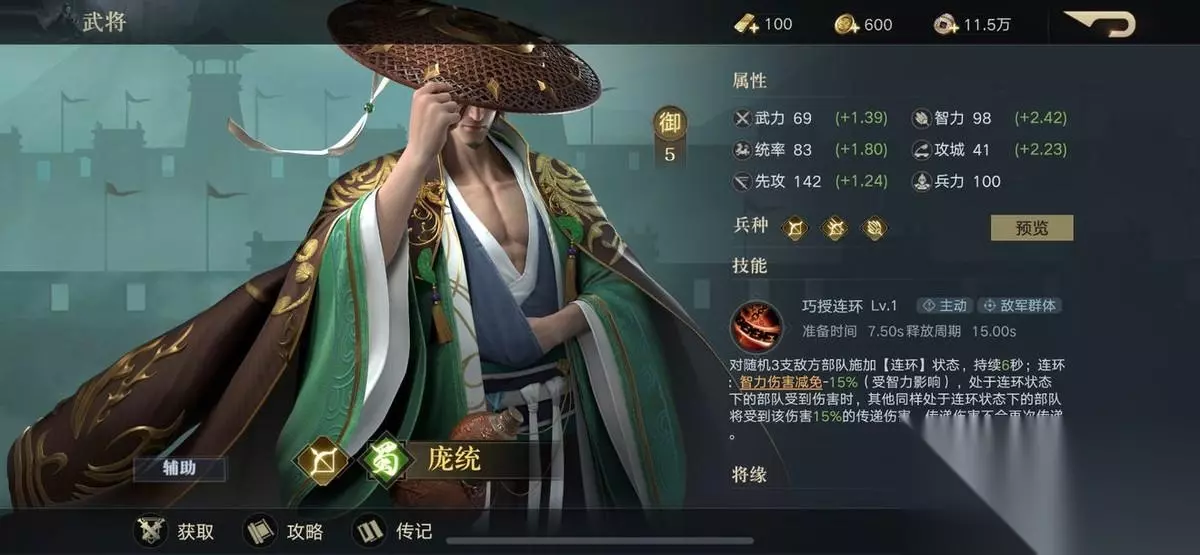Tap the 辅助 support role label
The image size is (1200, 555).
[x=180, y=468]
